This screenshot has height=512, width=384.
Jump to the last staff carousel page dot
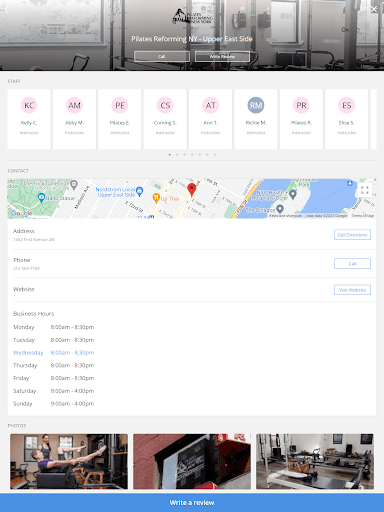[x=215, y=155]
